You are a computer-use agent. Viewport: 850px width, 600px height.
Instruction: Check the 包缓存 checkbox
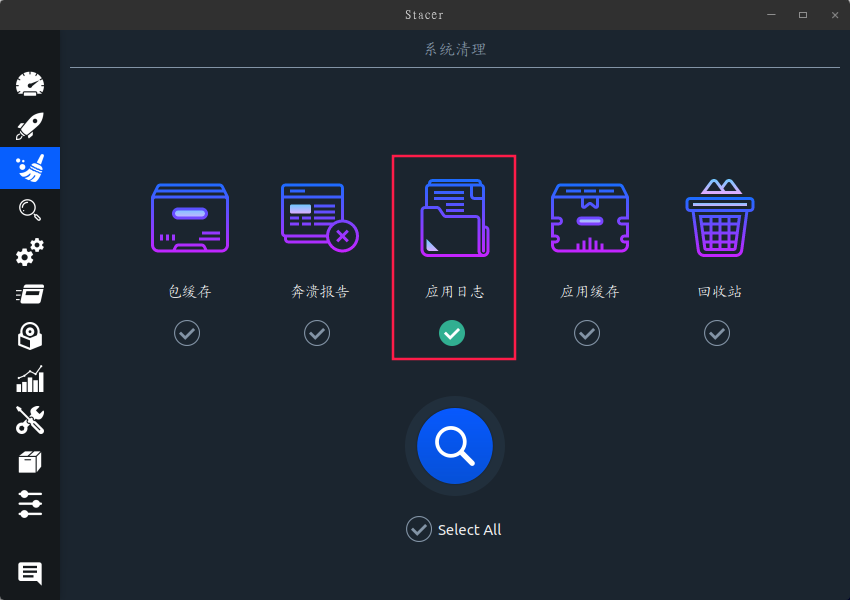coord(187,333)
